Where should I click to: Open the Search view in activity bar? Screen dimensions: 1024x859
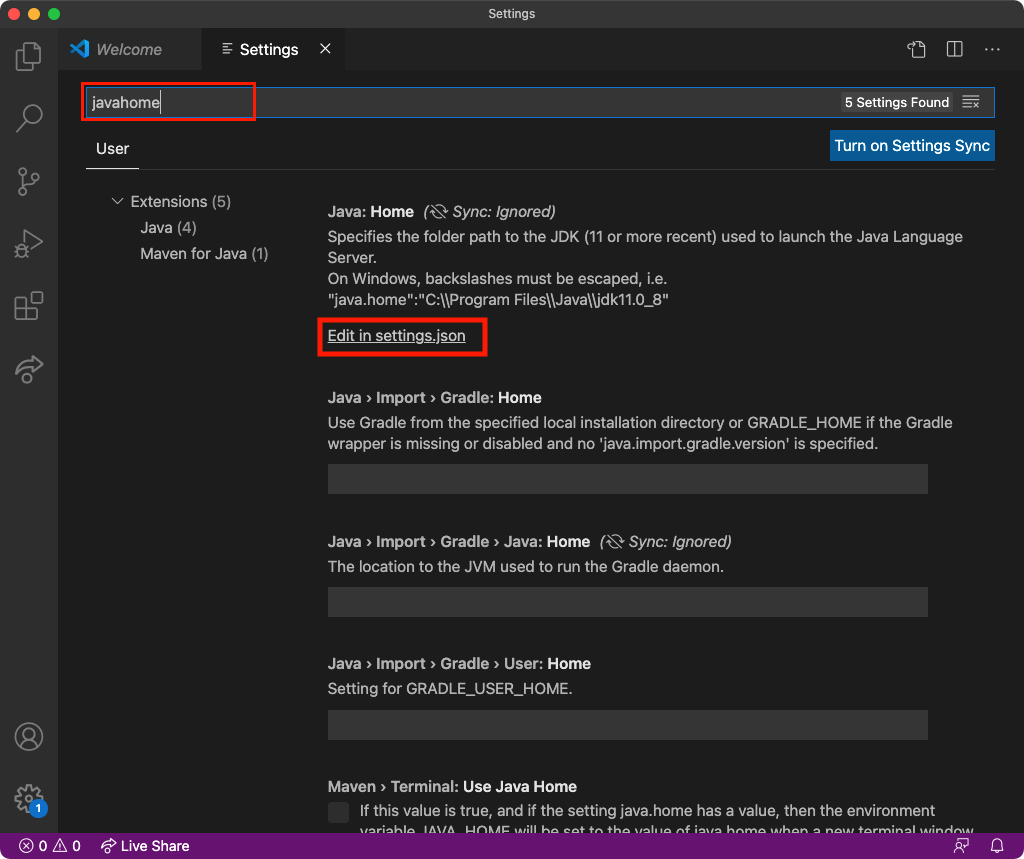point(29,118)
